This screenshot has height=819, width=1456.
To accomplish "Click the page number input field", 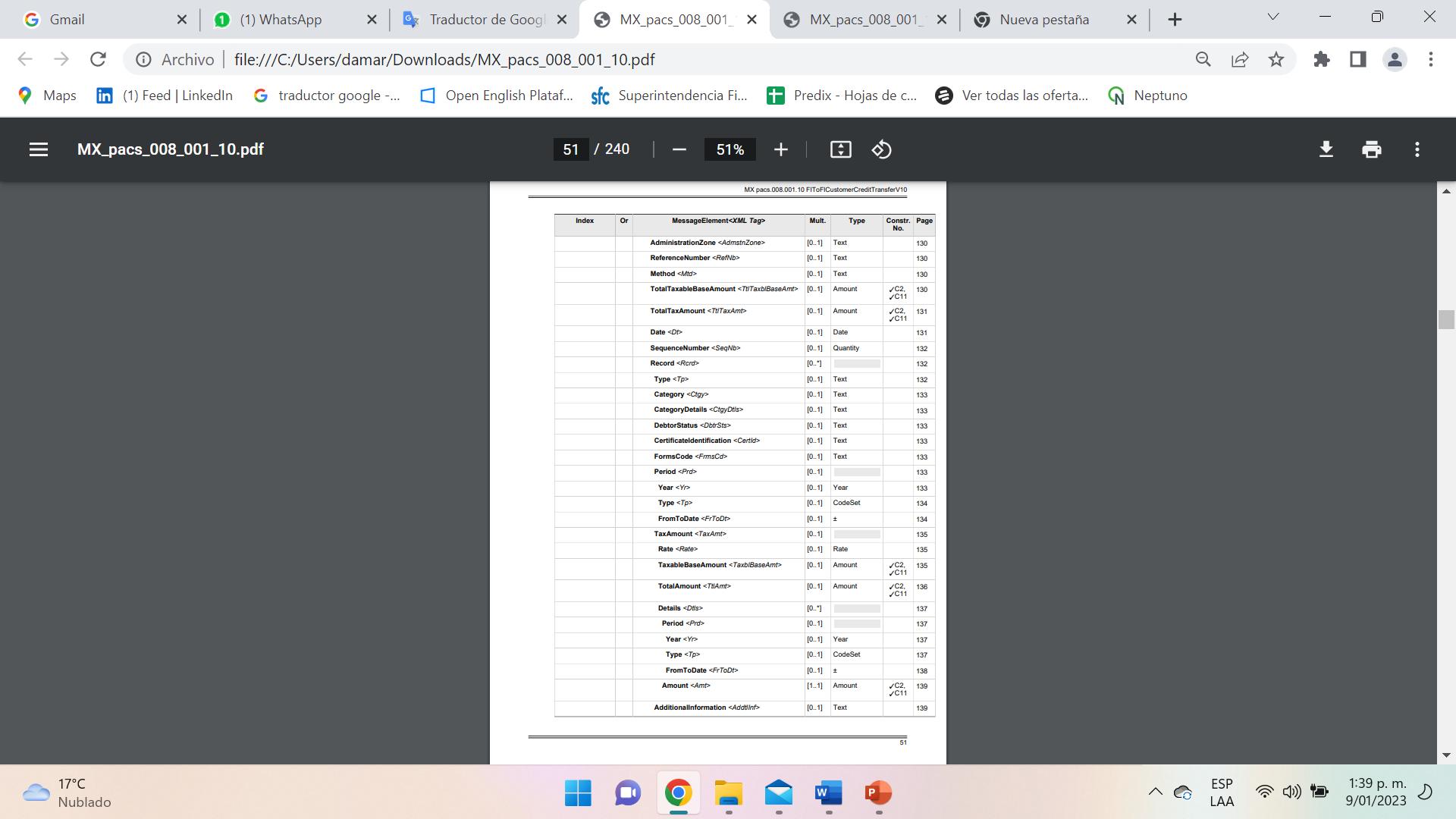I will pos(571,149).
